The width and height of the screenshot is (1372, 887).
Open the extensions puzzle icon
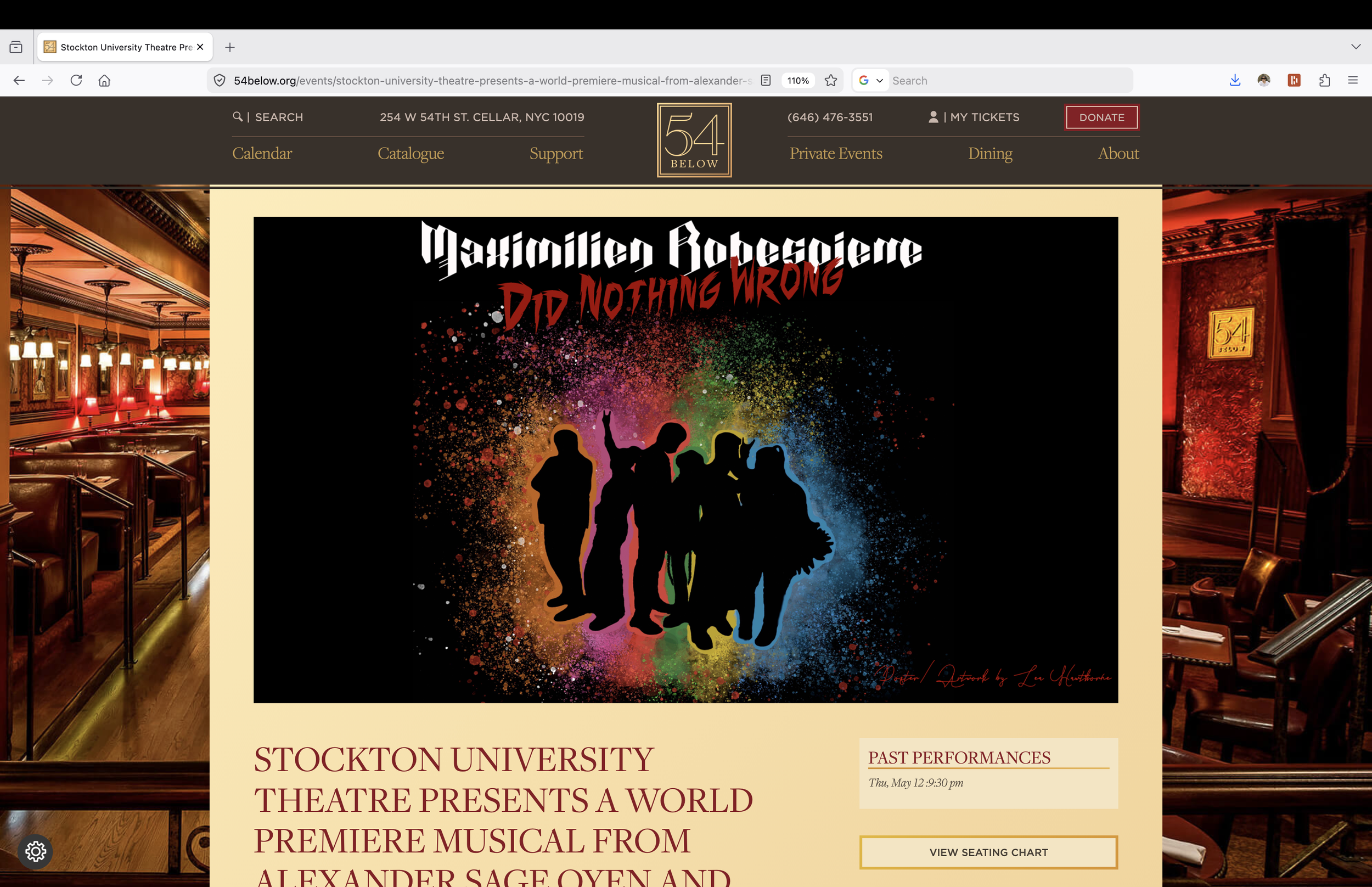pos(1324,81)
